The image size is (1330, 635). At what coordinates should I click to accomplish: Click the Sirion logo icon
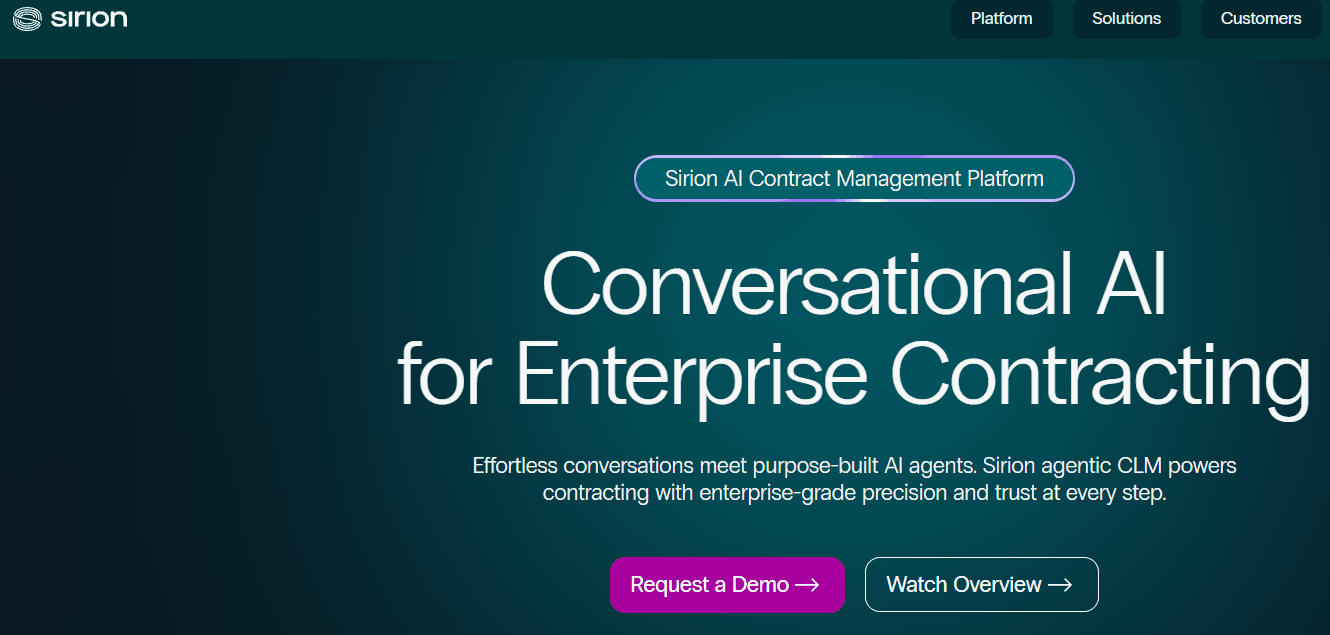coord(27,19)
